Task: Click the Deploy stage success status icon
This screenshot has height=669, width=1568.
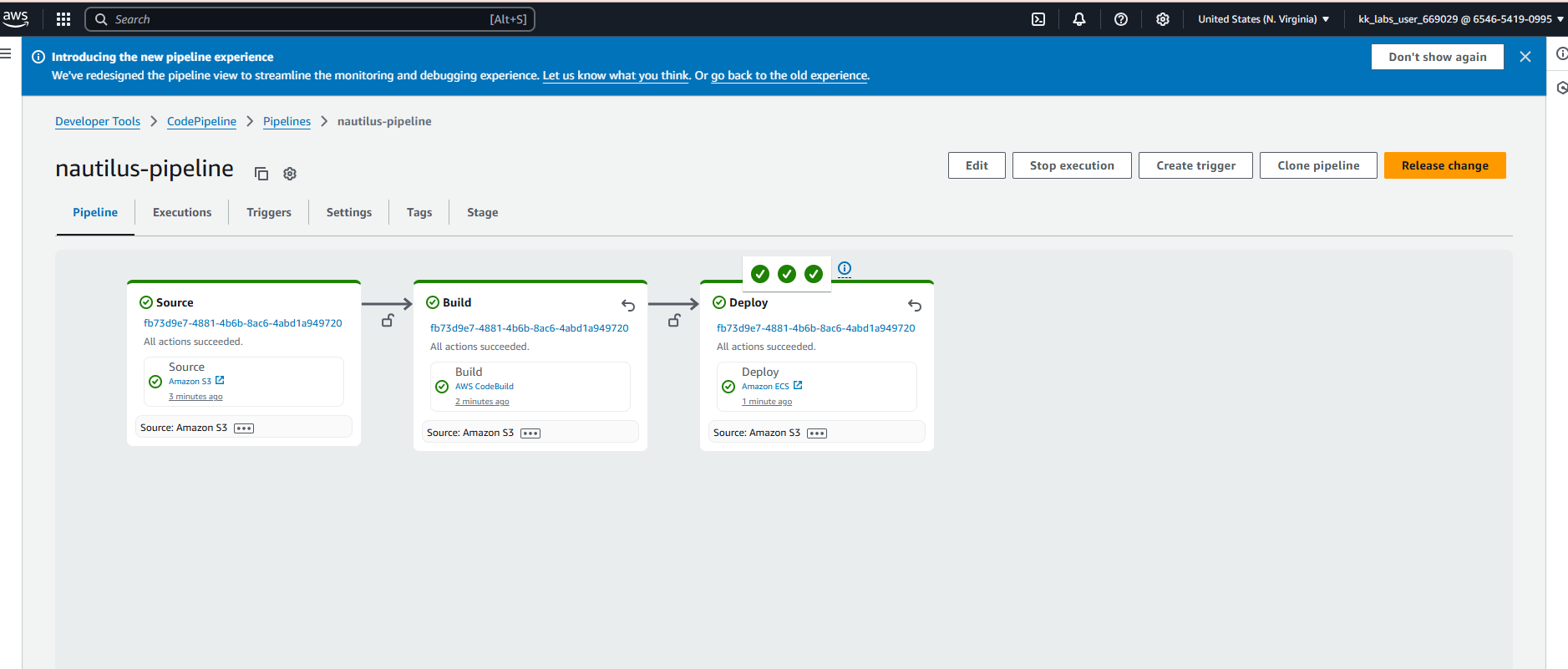Action: [719, 302]
